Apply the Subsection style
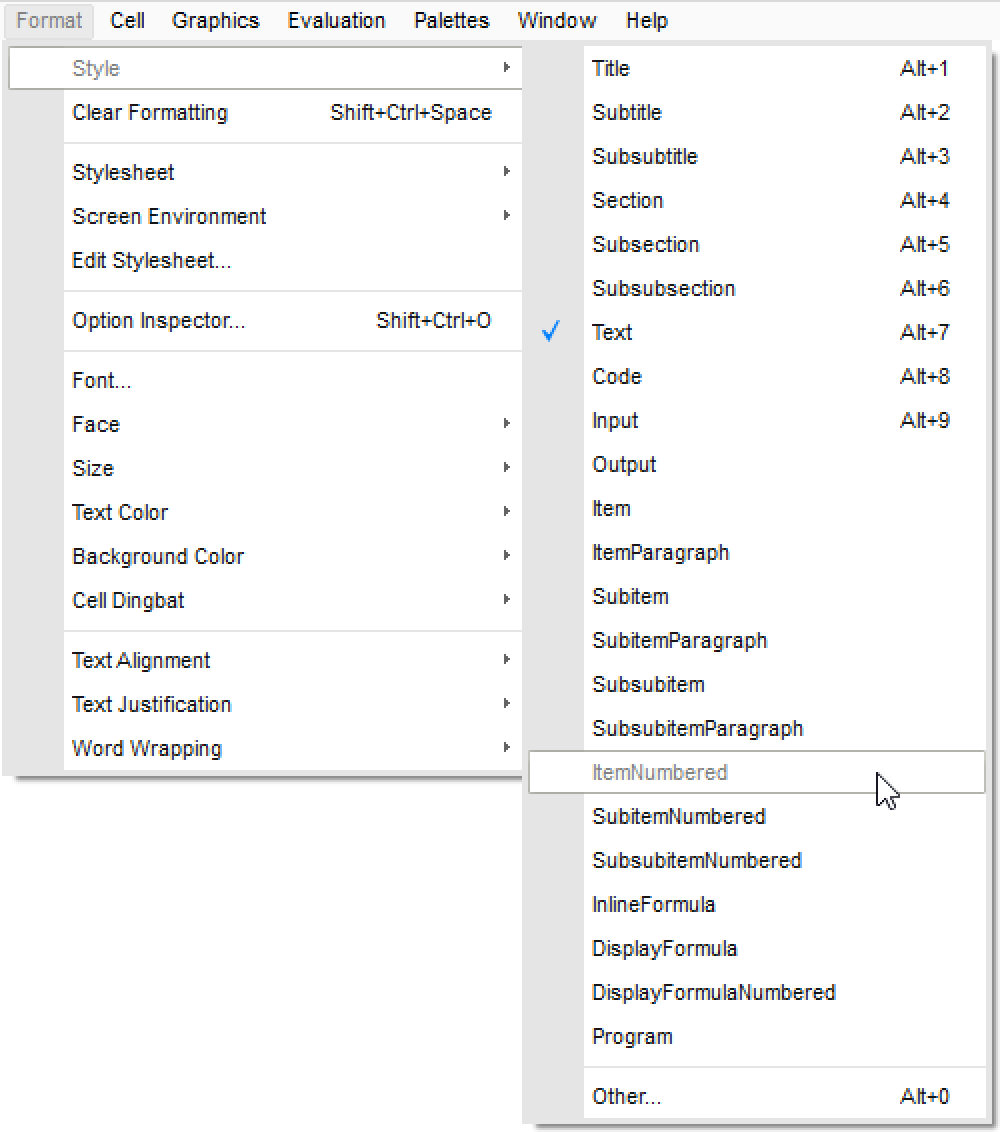1000x1132 pixels. 645,245
